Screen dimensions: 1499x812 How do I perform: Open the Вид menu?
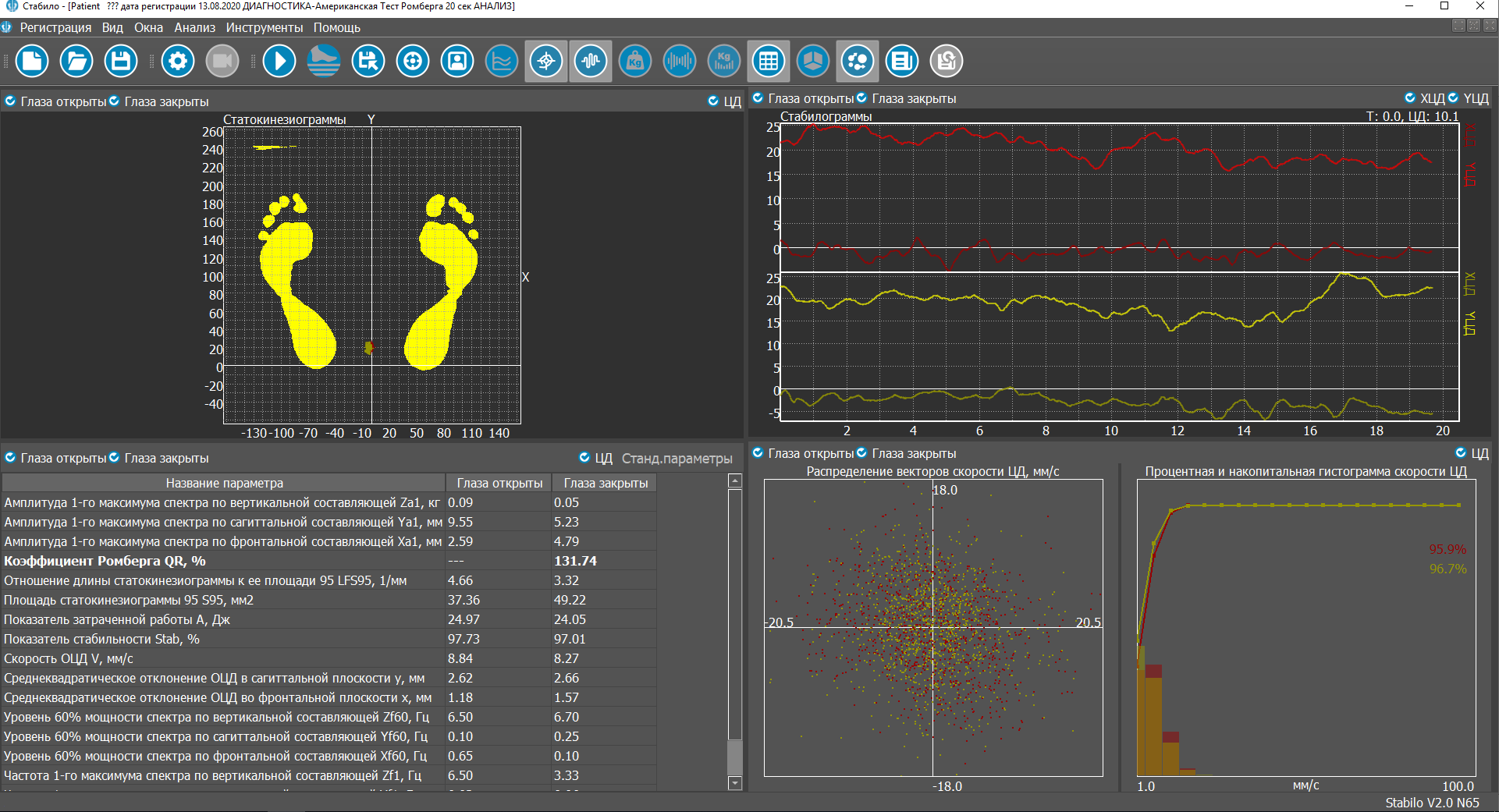point(112,27)
